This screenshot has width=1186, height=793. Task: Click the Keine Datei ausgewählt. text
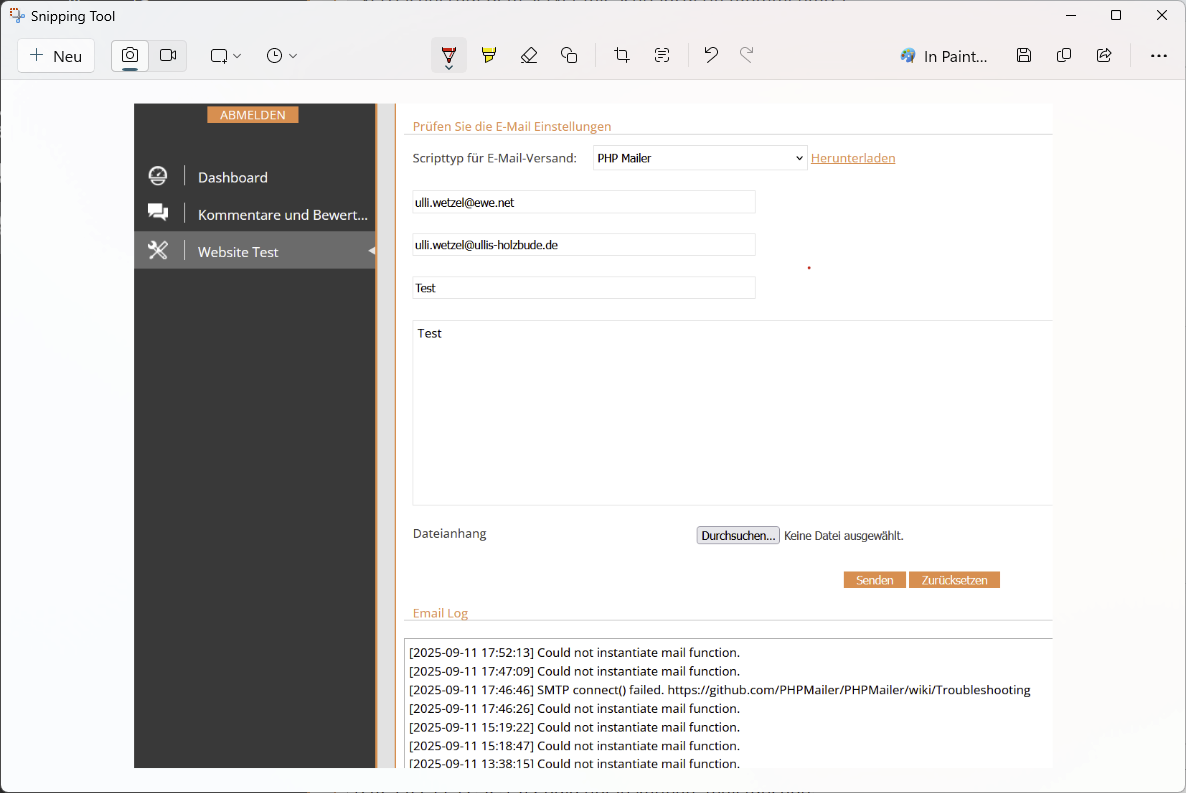pyautogui.click(x=843, y=536)
